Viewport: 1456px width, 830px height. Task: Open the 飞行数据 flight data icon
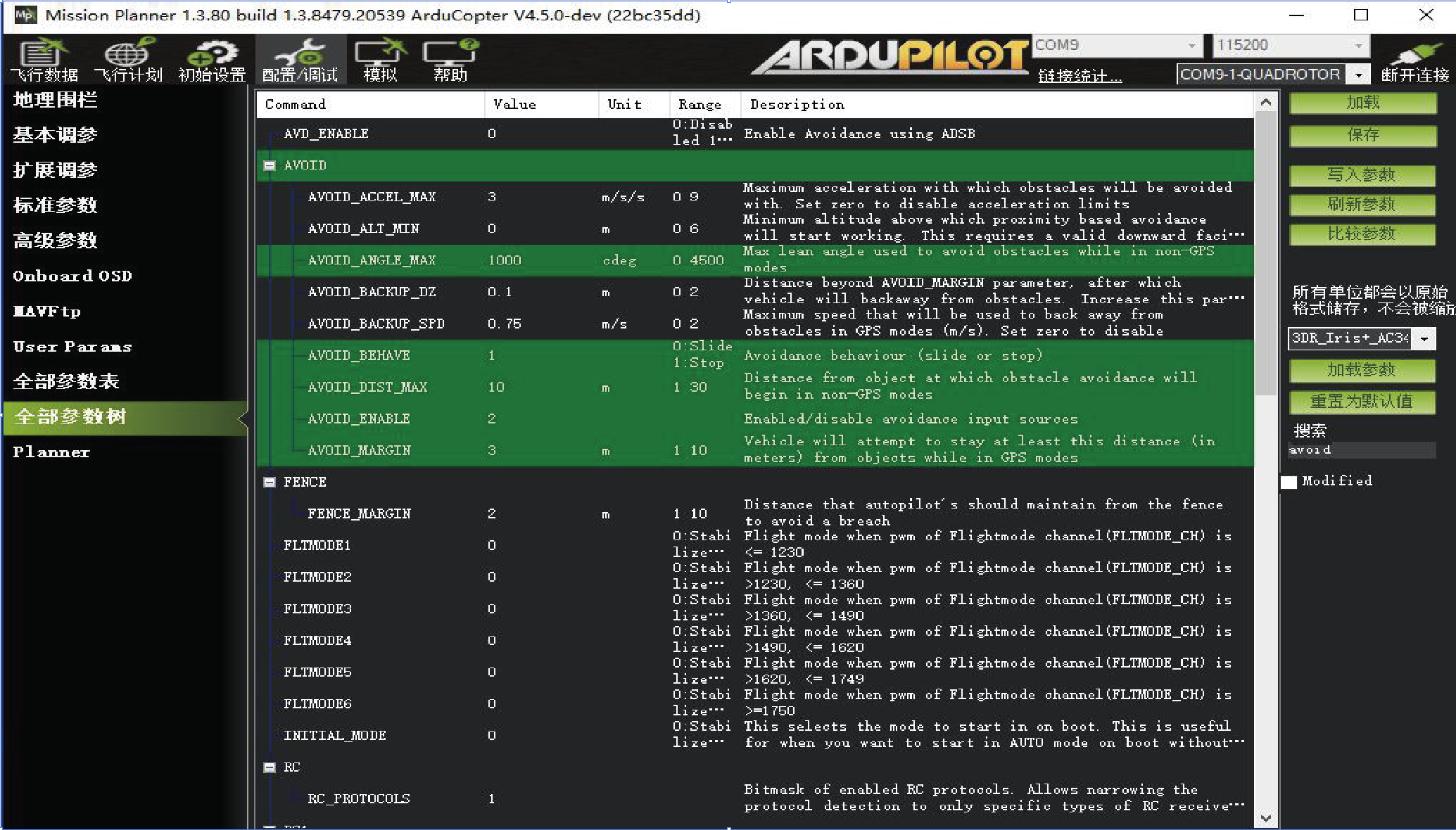[44, 60]
